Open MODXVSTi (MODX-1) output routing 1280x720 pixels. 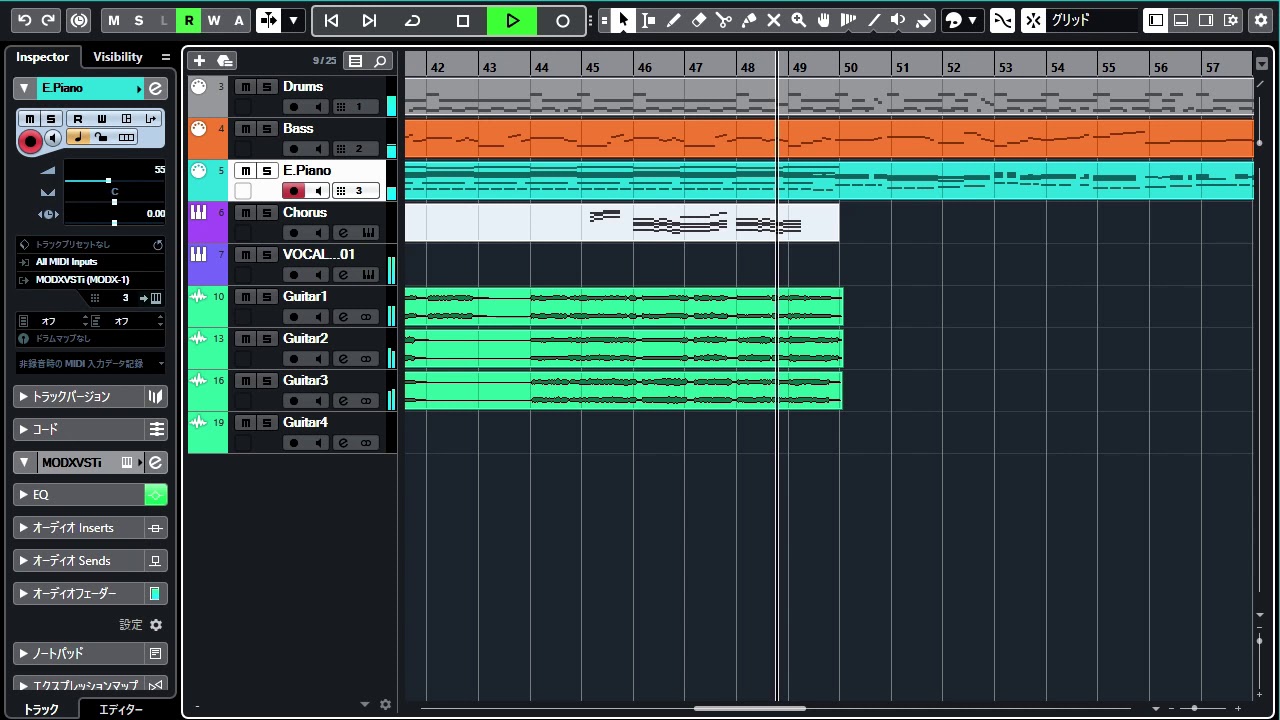click(x=92, y=280)
